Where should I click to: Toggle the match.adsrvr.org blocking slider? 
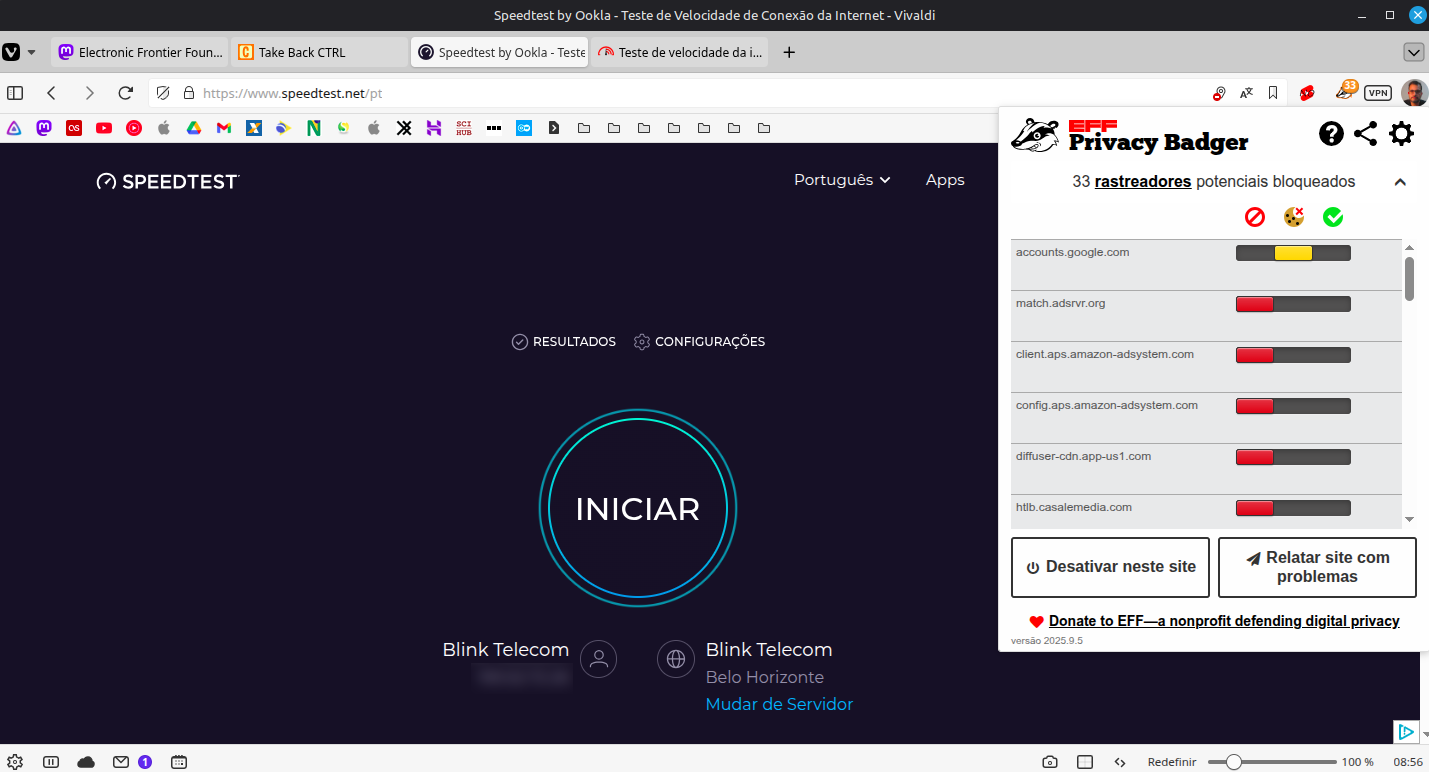pos(1293,304)
